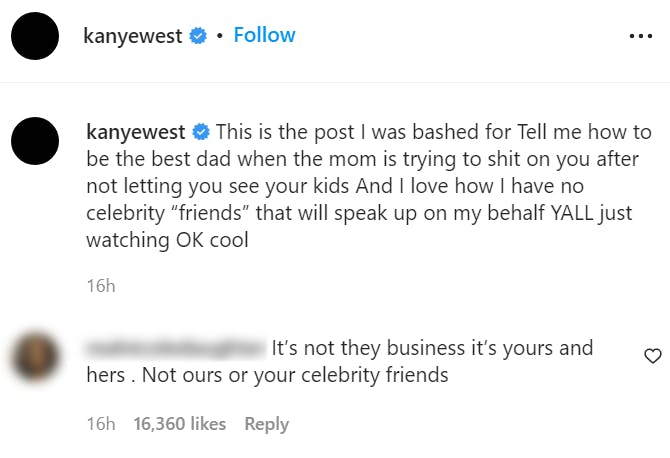This screenshot has width=670, height=458.
Task: Open kanyewest profile from header username
Action: tap(134, 36)
